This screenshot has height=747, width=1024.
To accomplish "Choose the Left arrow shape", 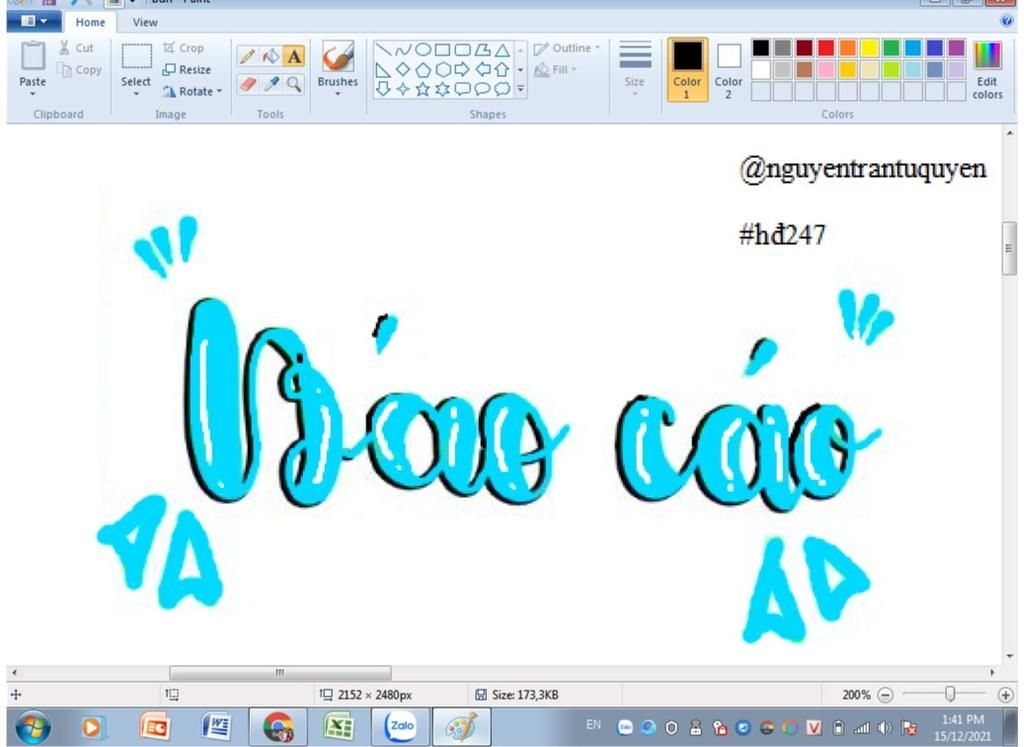I will (482, 69).
